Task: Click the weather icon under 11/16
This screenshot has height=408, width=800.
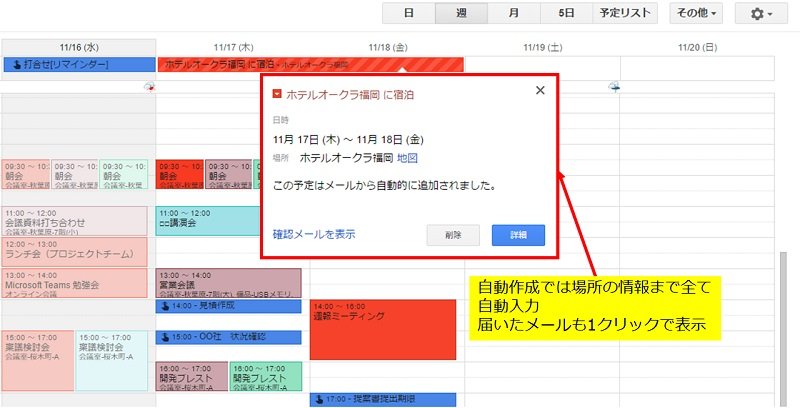Action: [x=149, y=87]
